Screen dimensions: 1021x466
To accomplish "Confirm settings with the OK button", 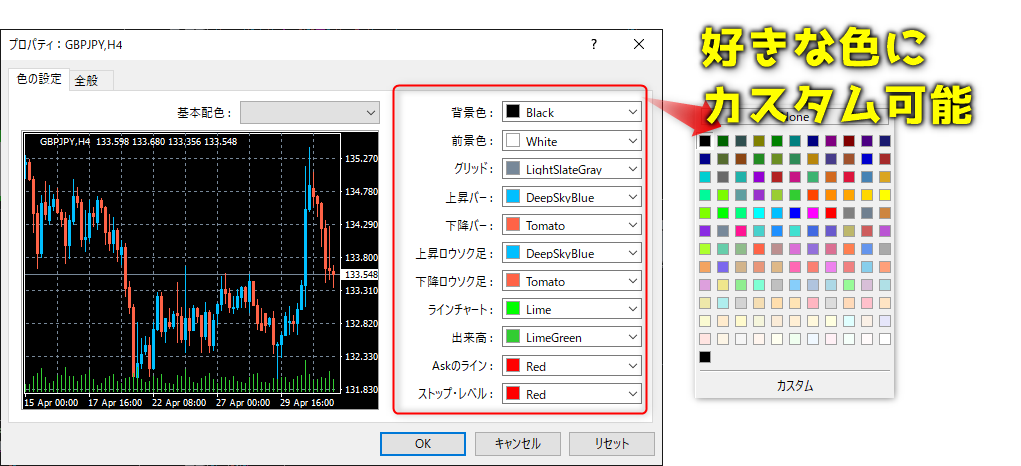I will click(x=423, y=444).
